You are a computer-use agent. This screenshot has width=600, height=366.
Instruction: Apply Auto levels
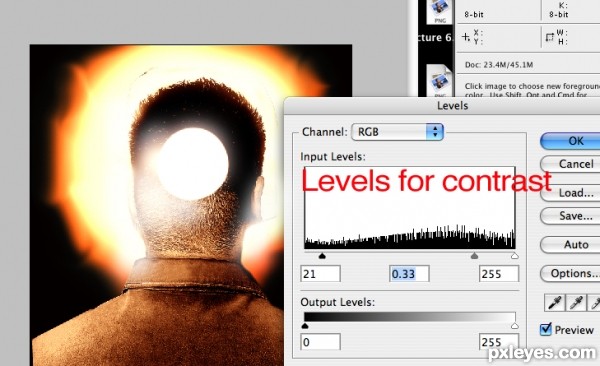tap(570, 244)
